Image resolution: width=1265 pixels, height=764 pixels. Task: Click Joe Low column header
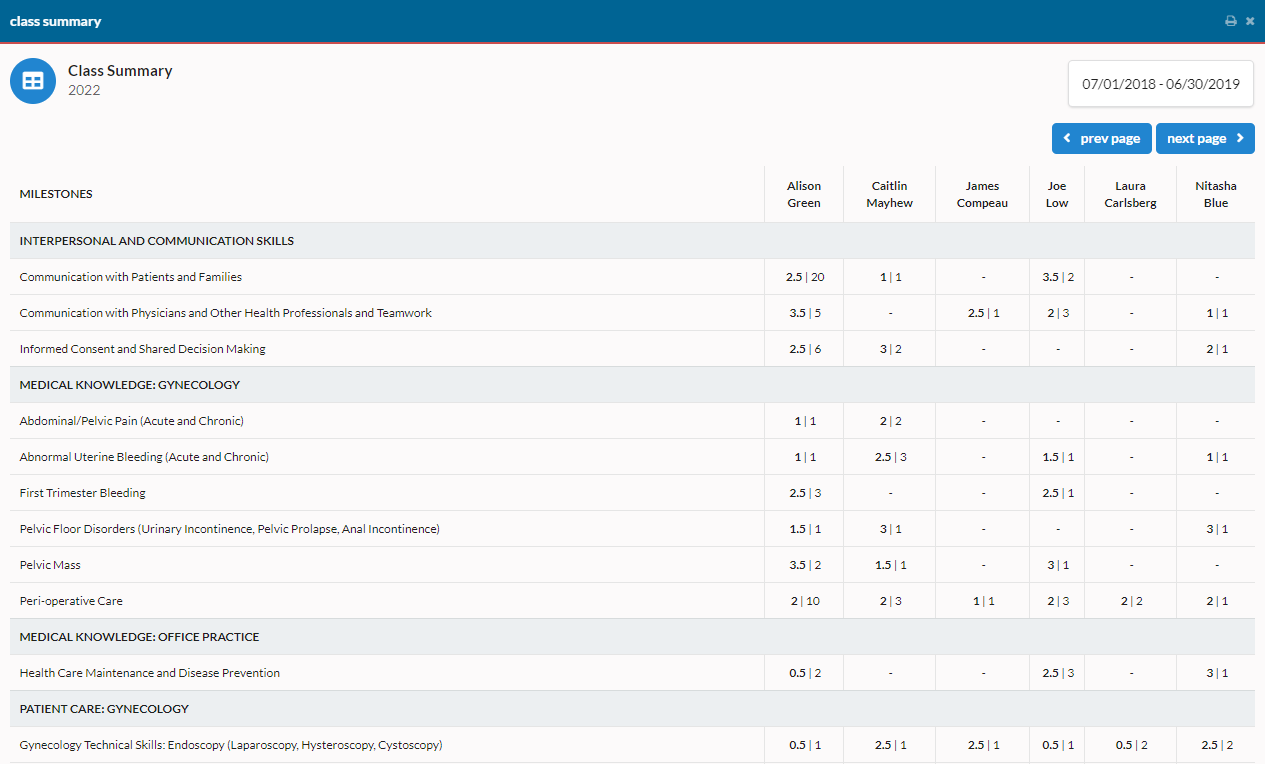(x=1057, y=194)
